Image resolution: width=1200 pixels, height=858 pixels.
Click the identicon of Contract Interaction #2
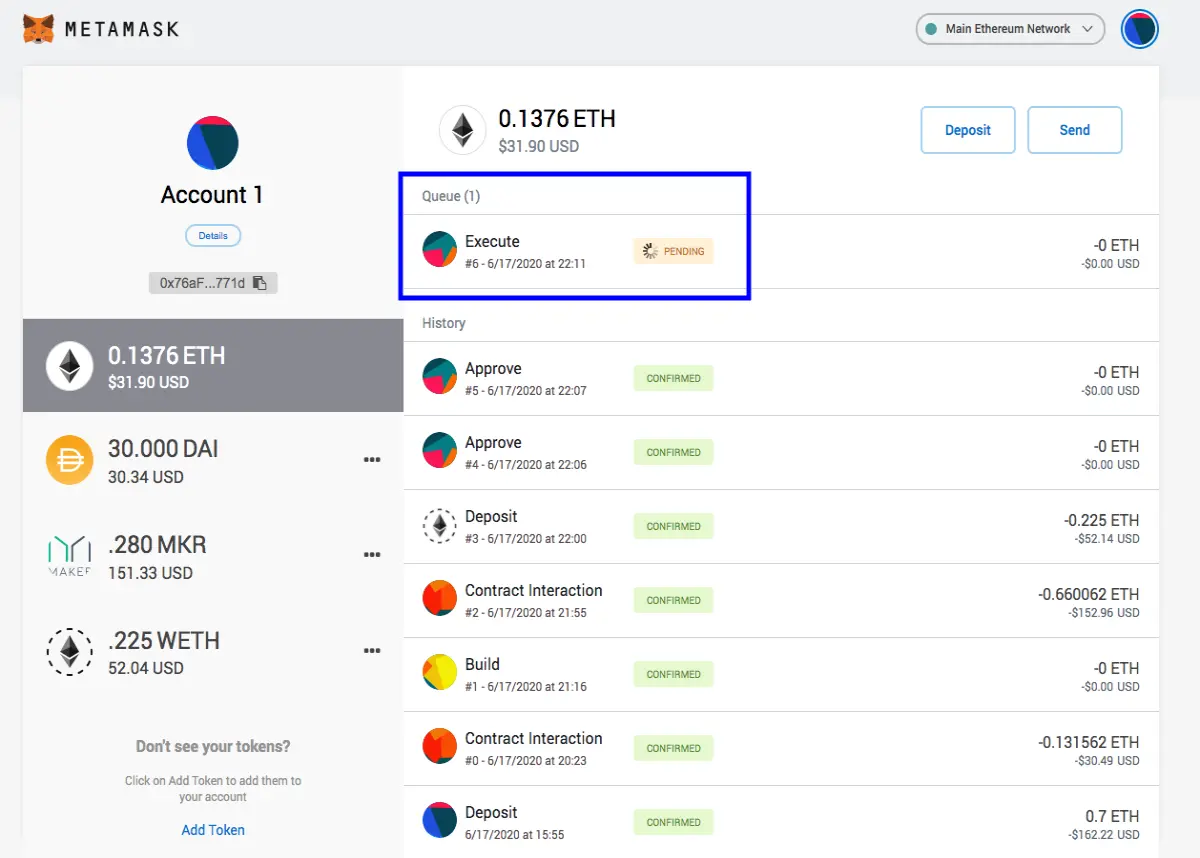tap(440, 598)
